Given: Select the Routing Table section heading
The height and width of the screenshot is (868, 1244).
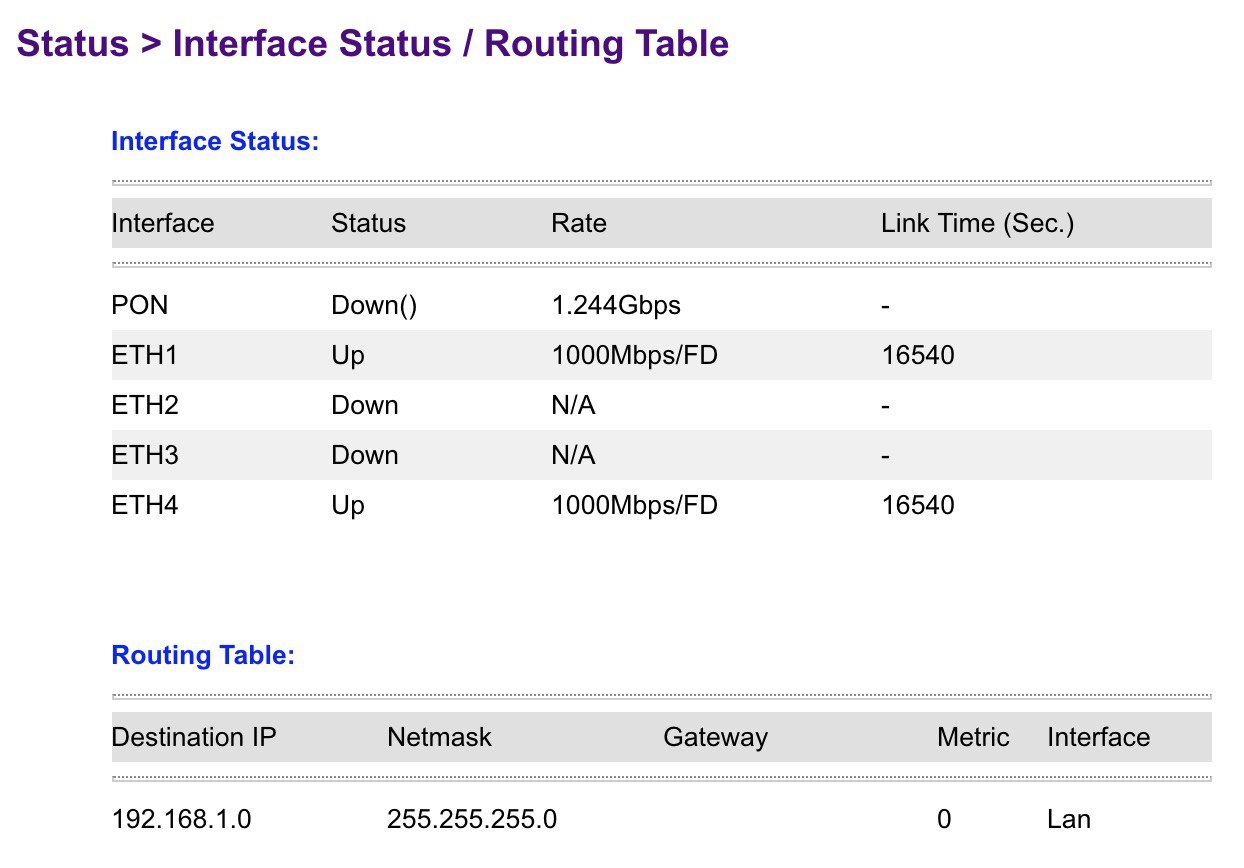Looking at the screenshot, I should pos(203,656).
